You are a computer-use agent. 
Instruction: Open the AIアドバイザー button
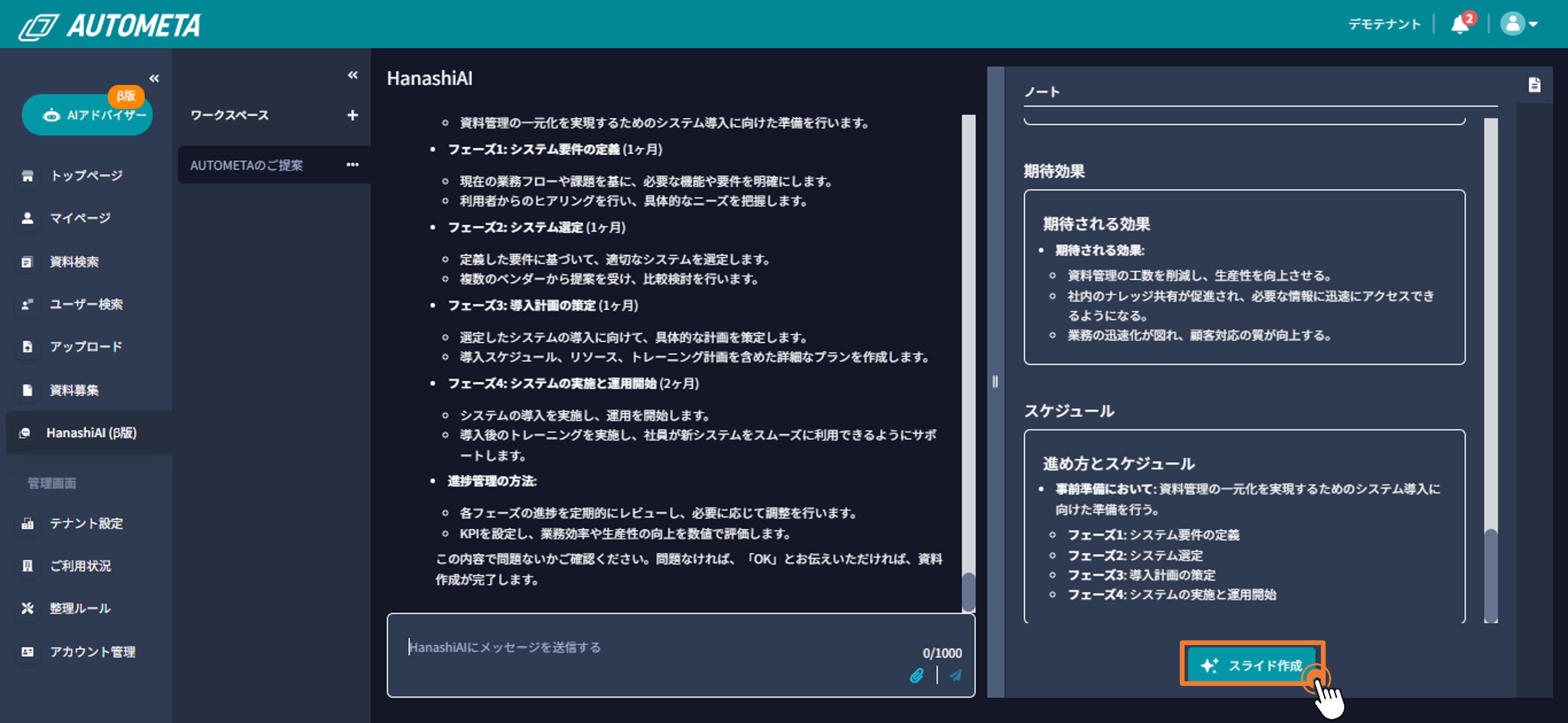87,114
